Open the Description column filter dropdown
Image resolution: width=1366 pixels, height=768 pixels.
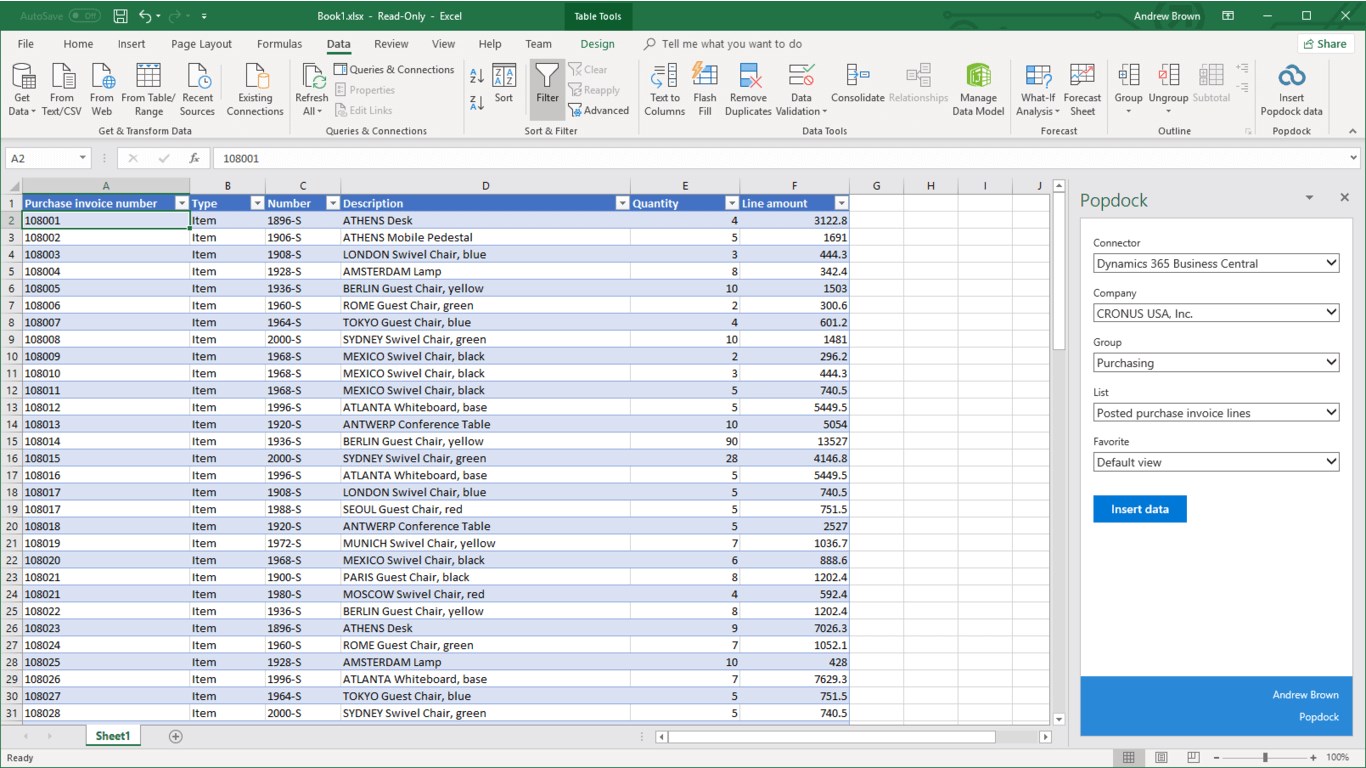coord(622,203)
